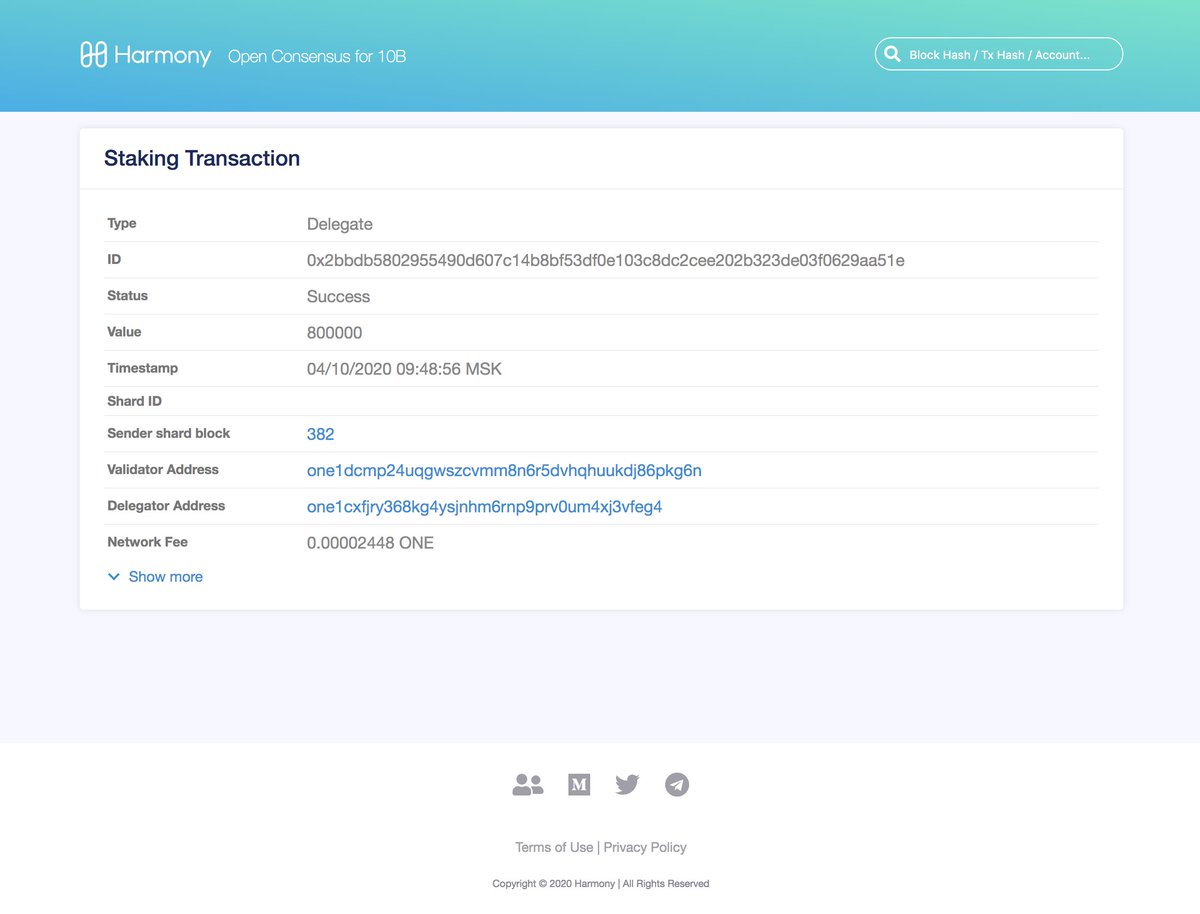Click the Harmony logo icon
Viewport: 1200px width, 914px height.
[x=93, y=55]
